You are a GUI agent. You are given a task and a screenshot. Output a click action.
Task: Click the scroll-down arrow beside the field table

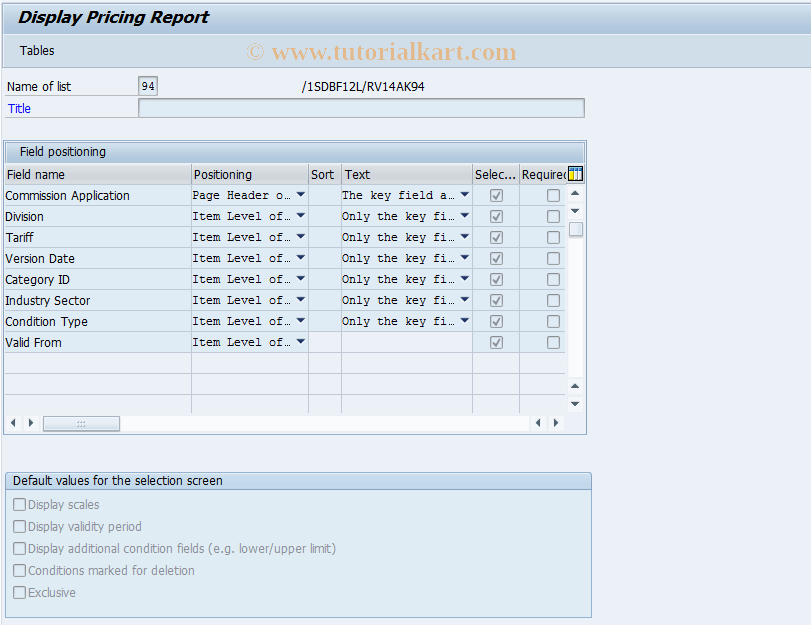pyautogui.click(x=573, y=213)
